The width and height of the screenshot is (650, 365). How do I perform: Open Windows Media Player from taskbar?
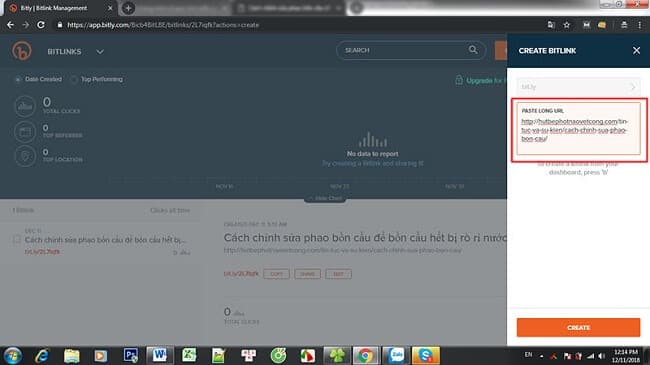(100, 355)
